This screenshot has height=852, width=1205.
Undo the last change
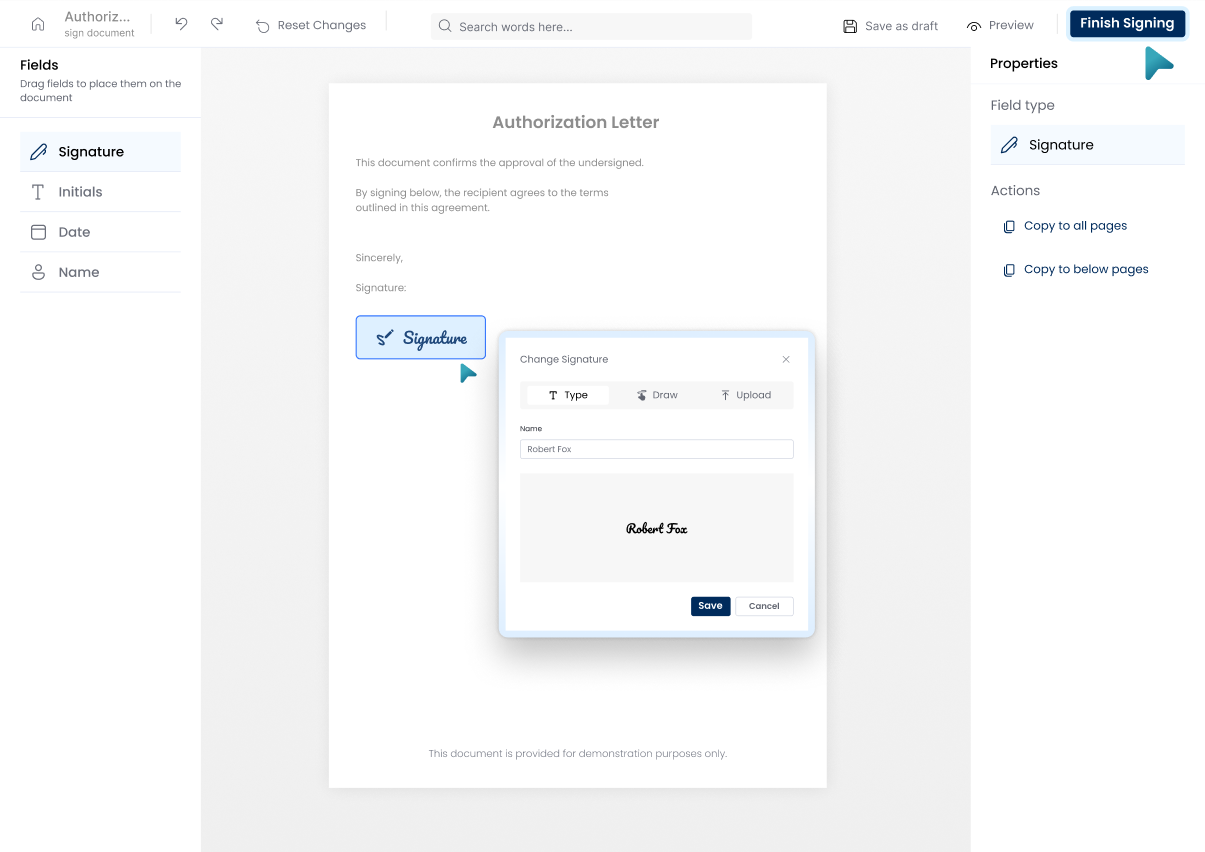[x=181, y=24]
